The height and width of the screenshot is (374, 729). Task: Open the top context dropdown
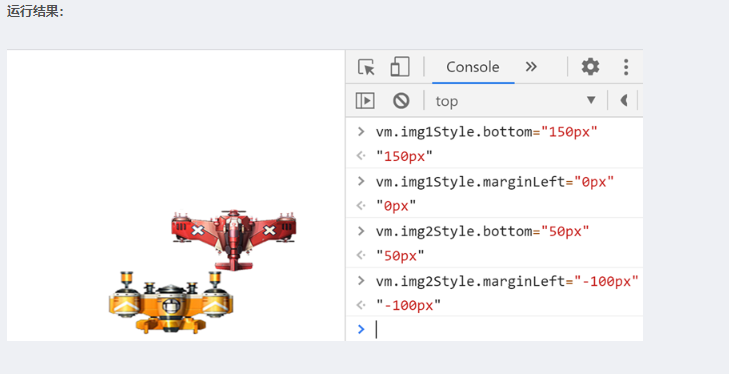click(515, 101)
